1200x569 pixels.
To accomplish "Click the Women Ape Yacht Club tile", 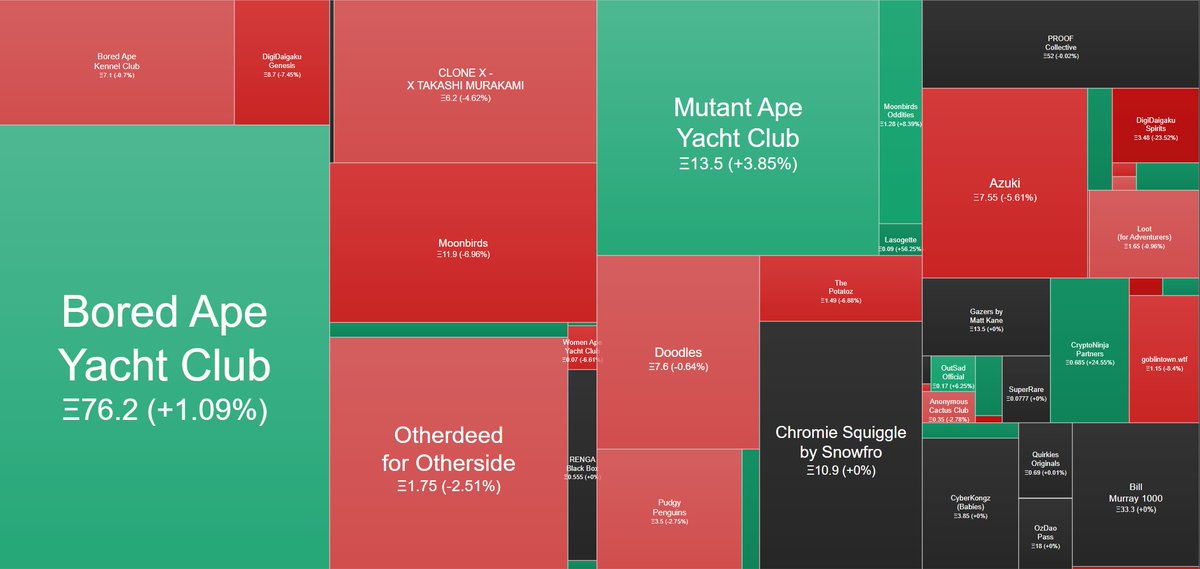I will (x=582, y=347).
